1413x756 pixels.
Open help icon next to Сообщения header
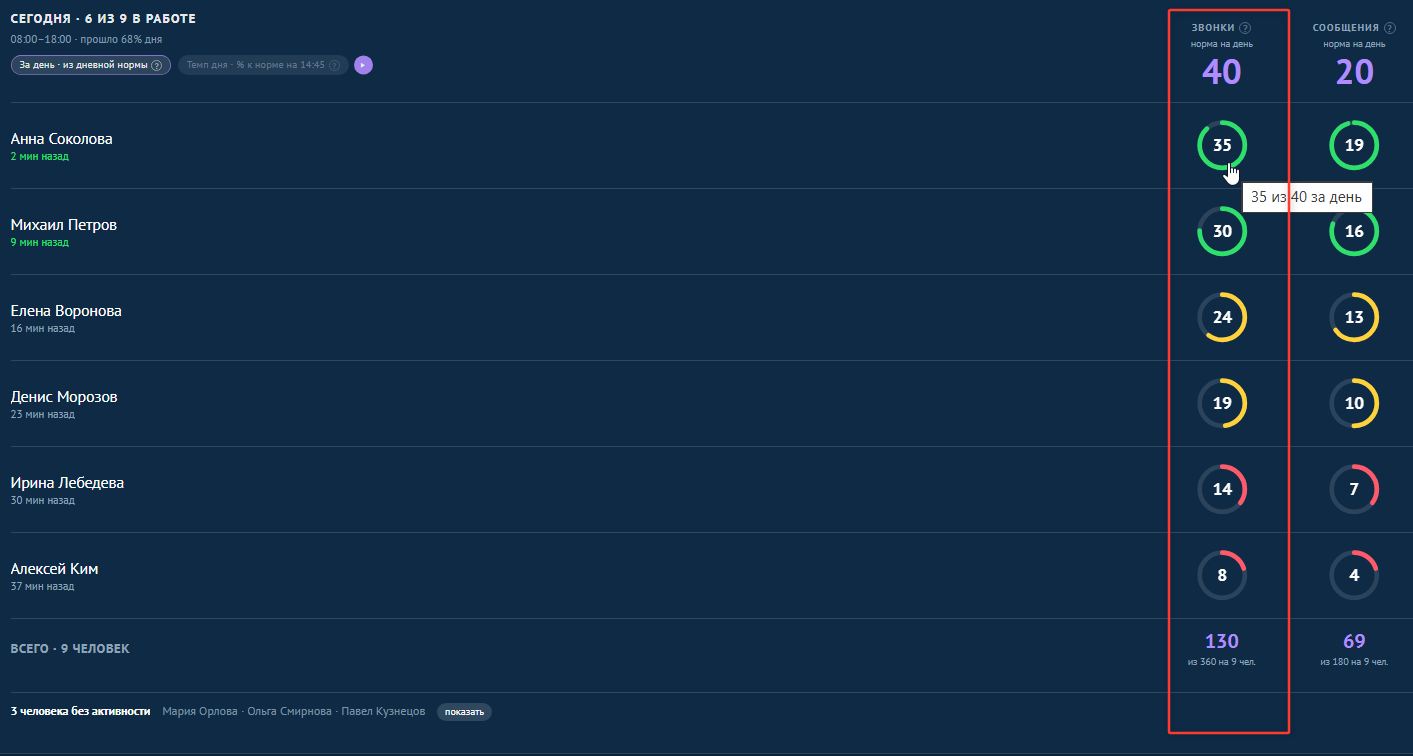click(x=1389, y=28)
